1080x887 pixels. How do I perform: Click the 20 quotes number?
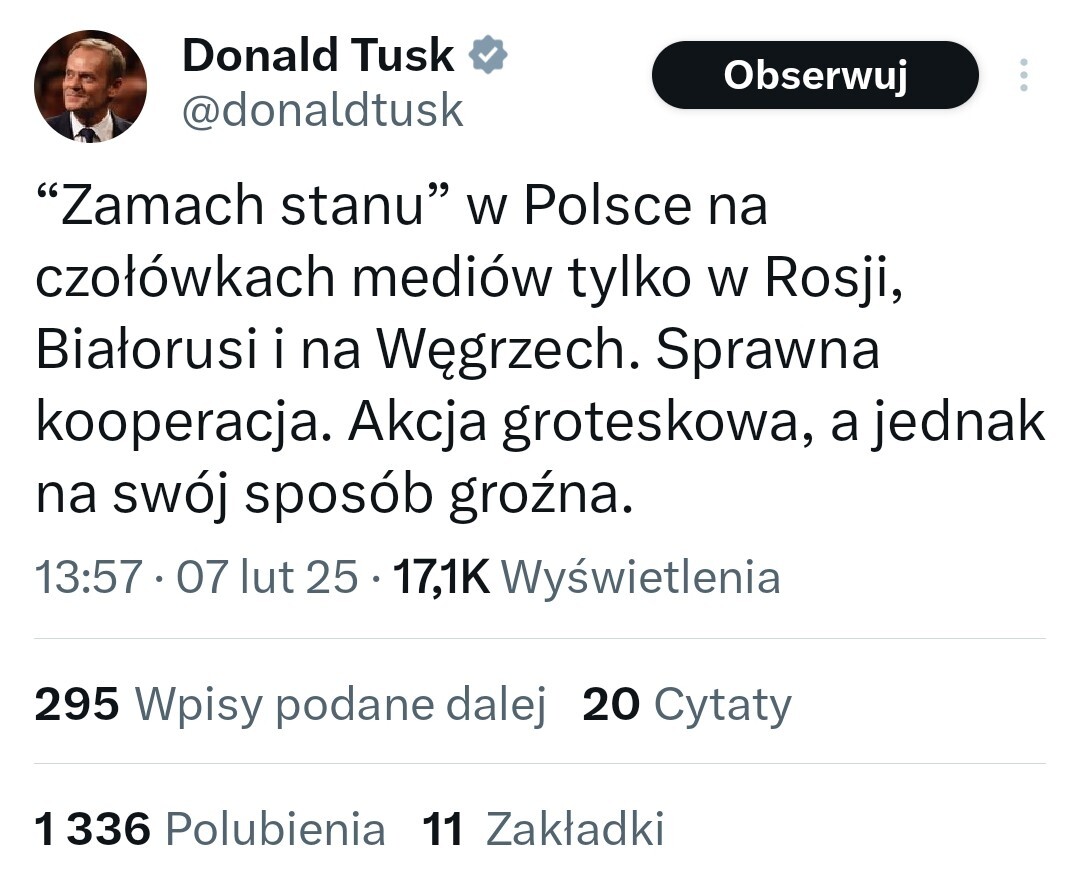[610, 705]
